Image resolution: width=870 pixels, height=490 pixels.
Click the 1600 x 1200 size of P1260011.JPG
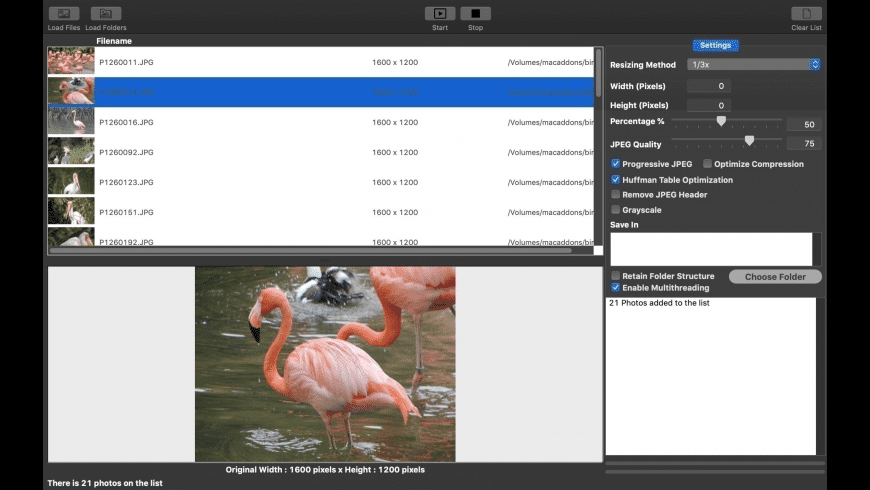pos(395,62)
